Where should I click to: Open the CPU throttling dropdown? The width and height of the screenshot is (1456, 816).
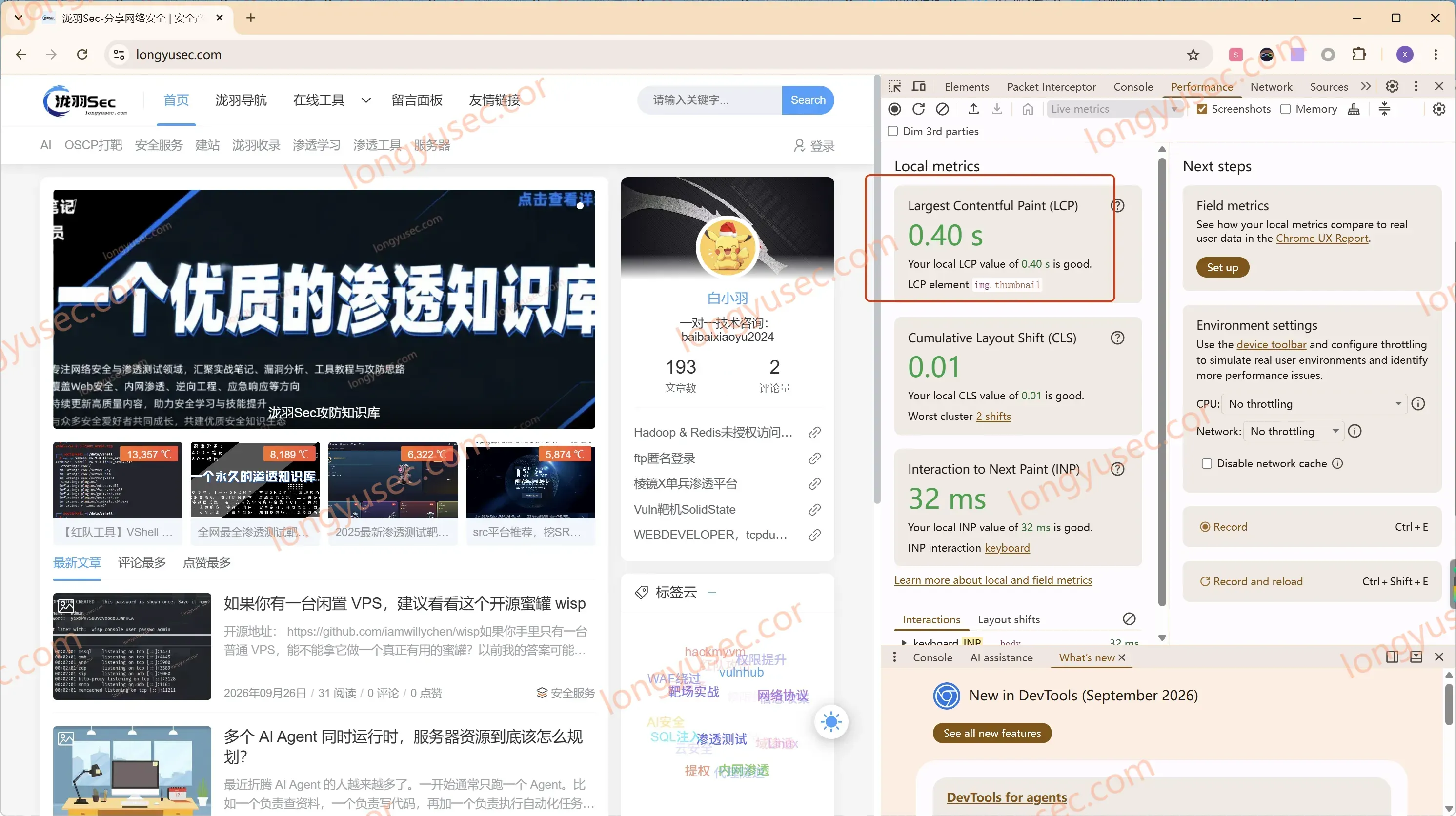point(1314,403)
